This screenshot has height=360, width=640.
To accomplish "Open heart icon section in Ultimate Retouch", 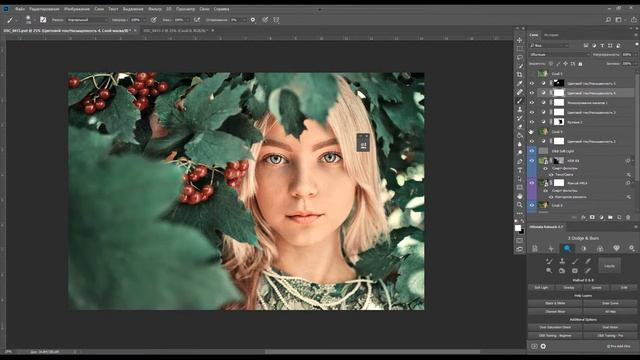I will pos(616,248).
